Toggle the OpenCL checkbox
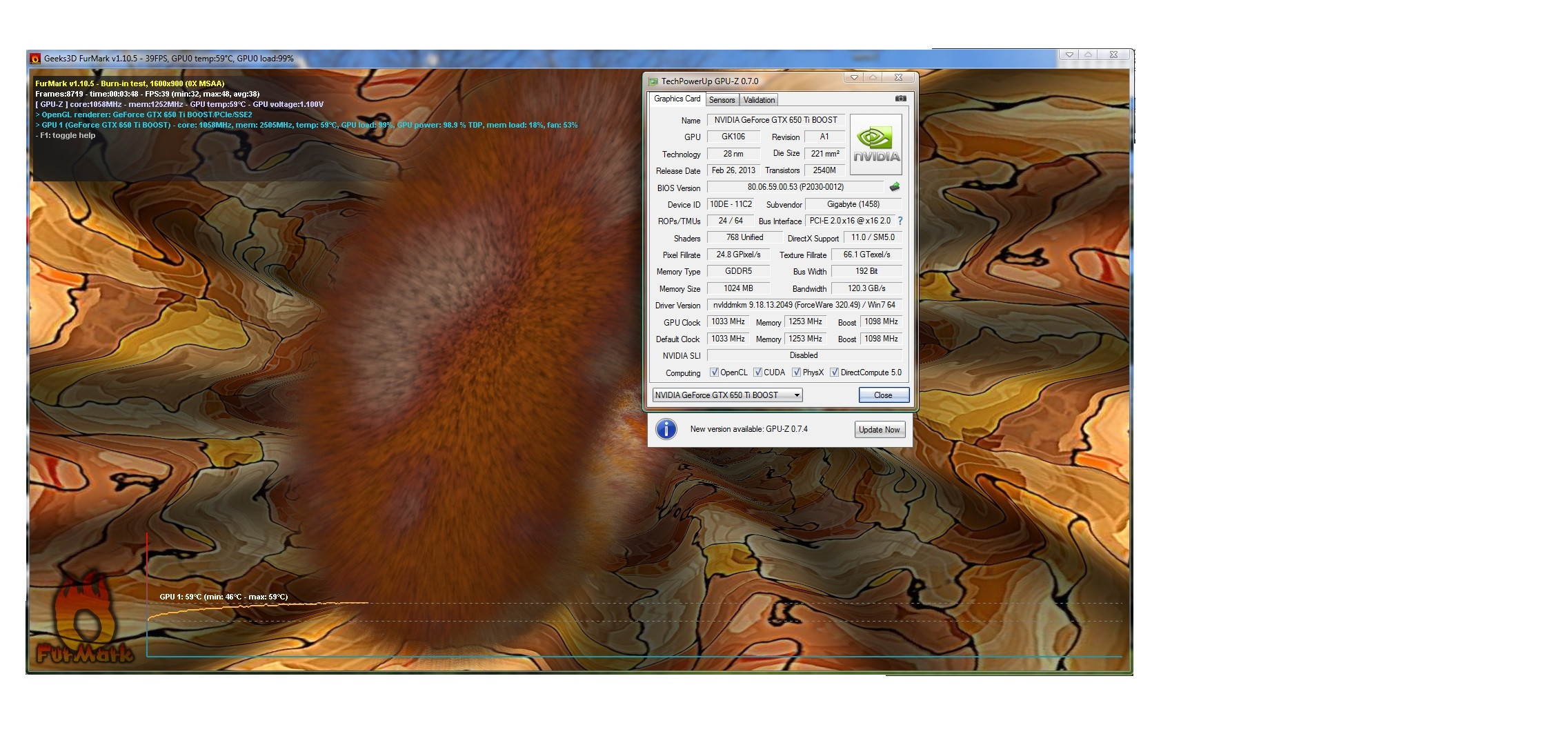This screenshot has height=745, width=1568. pos(714,372)
